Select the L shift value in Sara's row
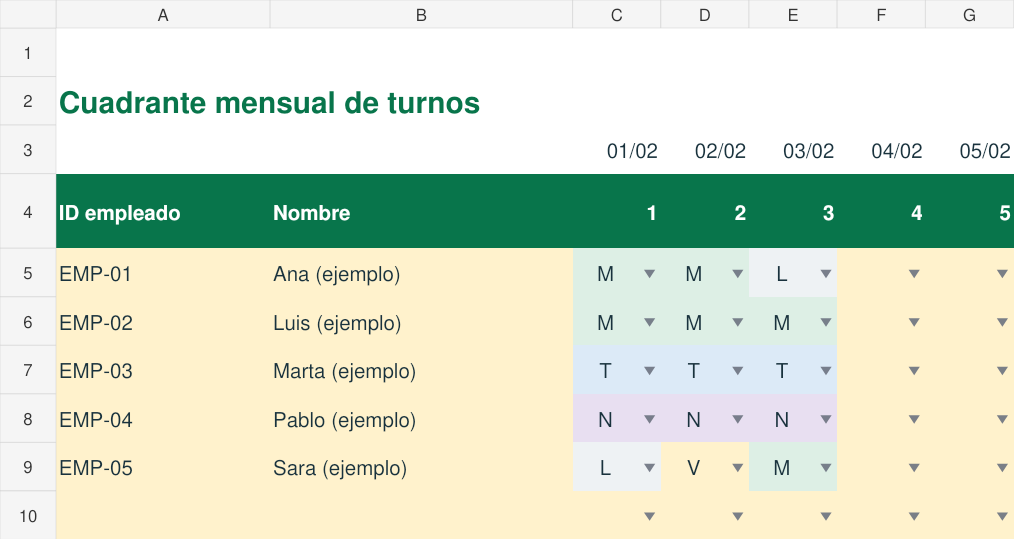Screen dimensions: 1014x539 (605, 467)
